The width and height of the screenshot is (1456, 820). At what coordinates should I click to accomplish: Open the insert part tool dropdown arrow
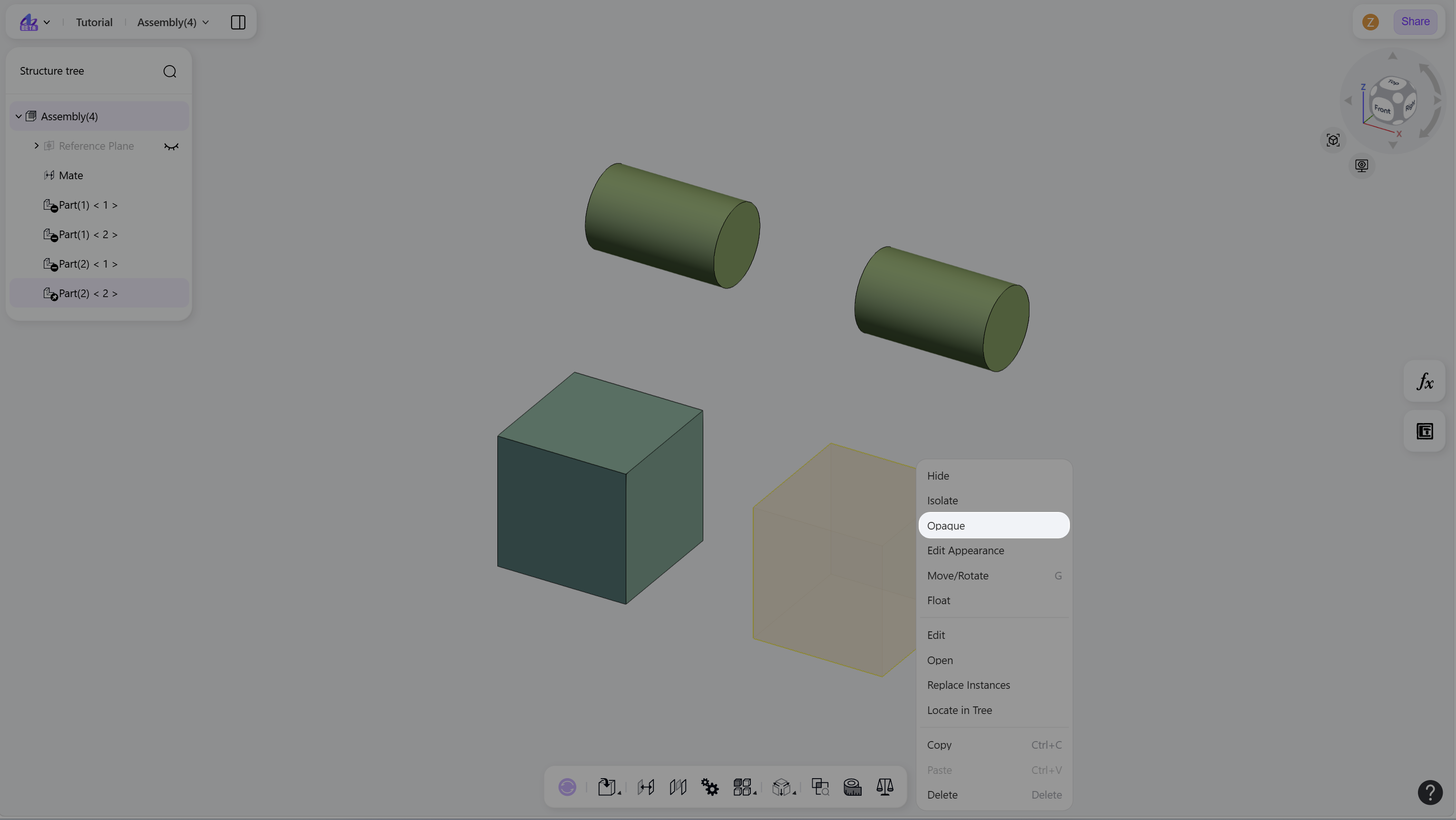coord(620,793)
